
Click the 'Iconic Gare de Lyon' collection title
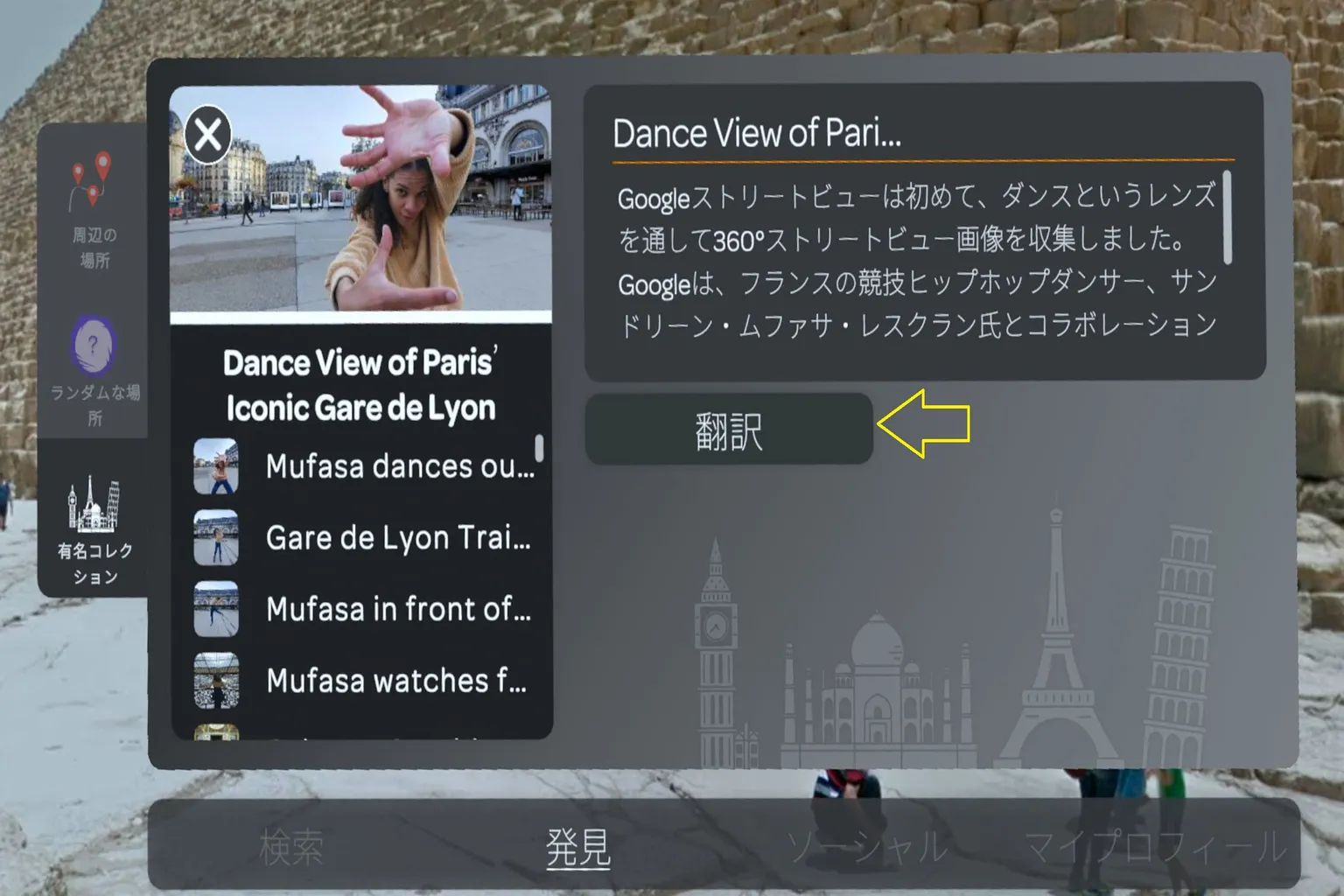pos(360,408)
